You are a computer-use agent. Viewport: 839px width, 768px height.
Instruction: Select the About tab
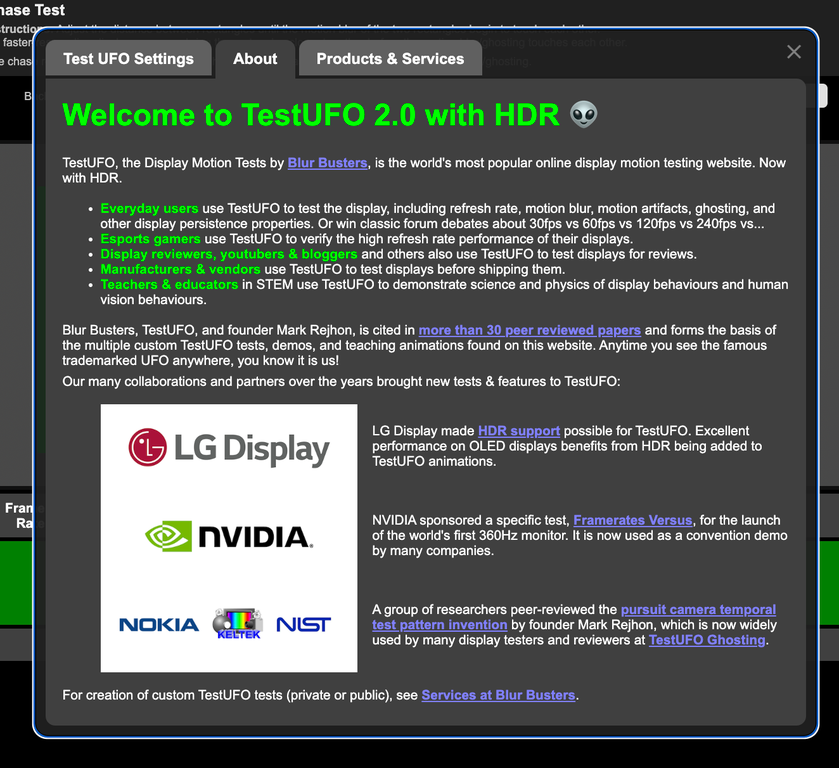coord(255,59)
